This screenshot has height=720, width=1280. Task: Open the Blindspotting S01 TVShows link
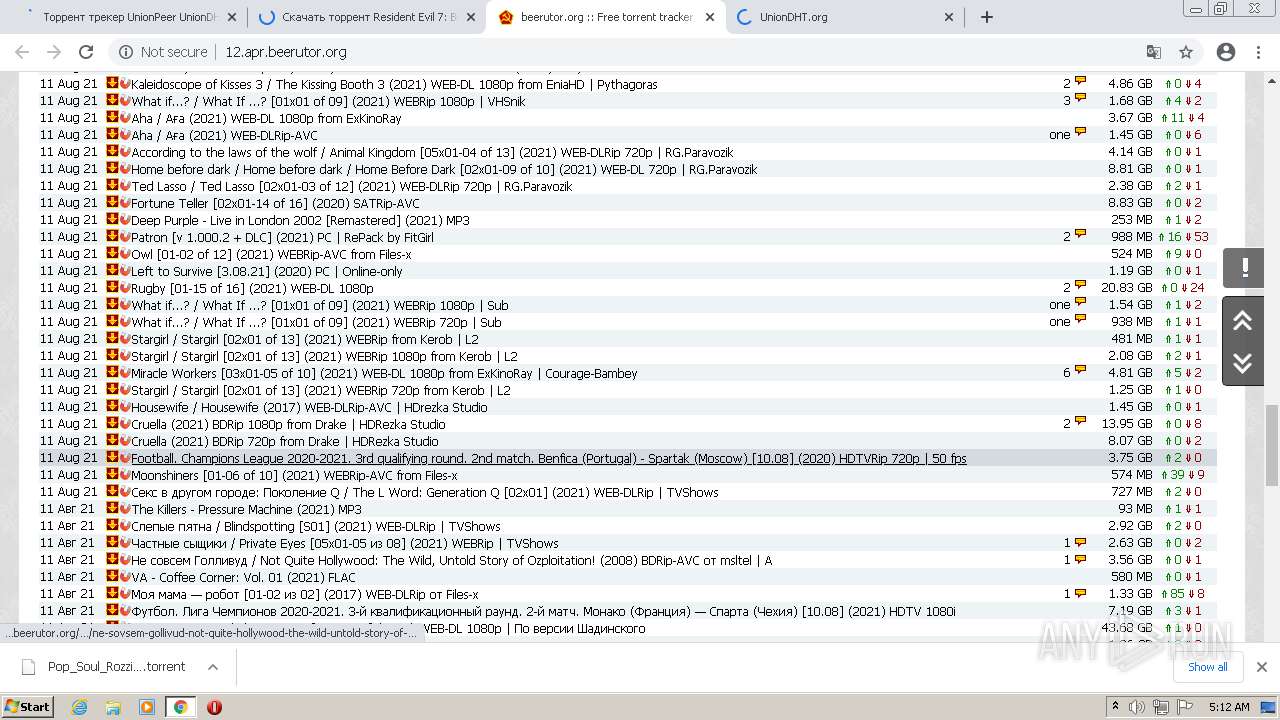316,526
